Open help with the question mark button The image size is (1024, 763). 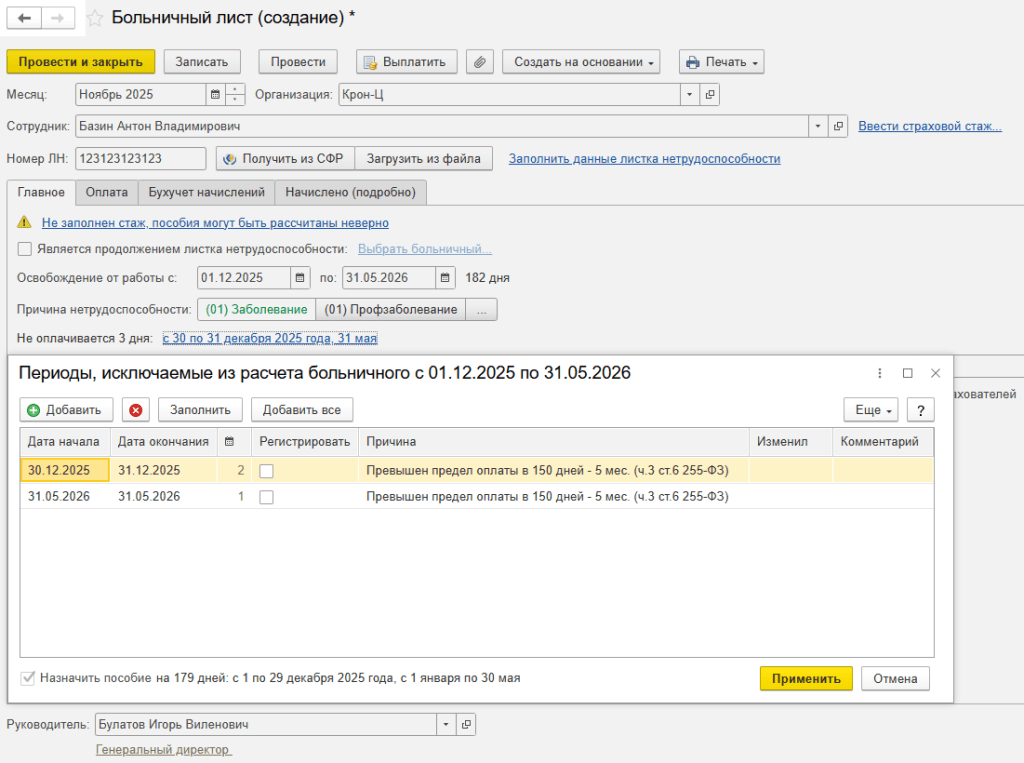click(x=919, y=410)
